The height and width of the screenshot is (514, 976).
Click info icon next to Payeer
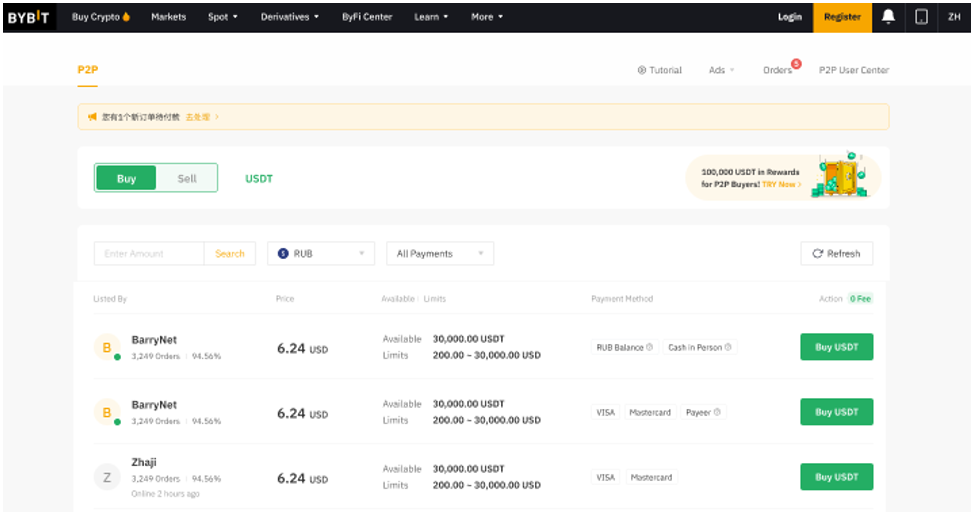click(717, 412)
